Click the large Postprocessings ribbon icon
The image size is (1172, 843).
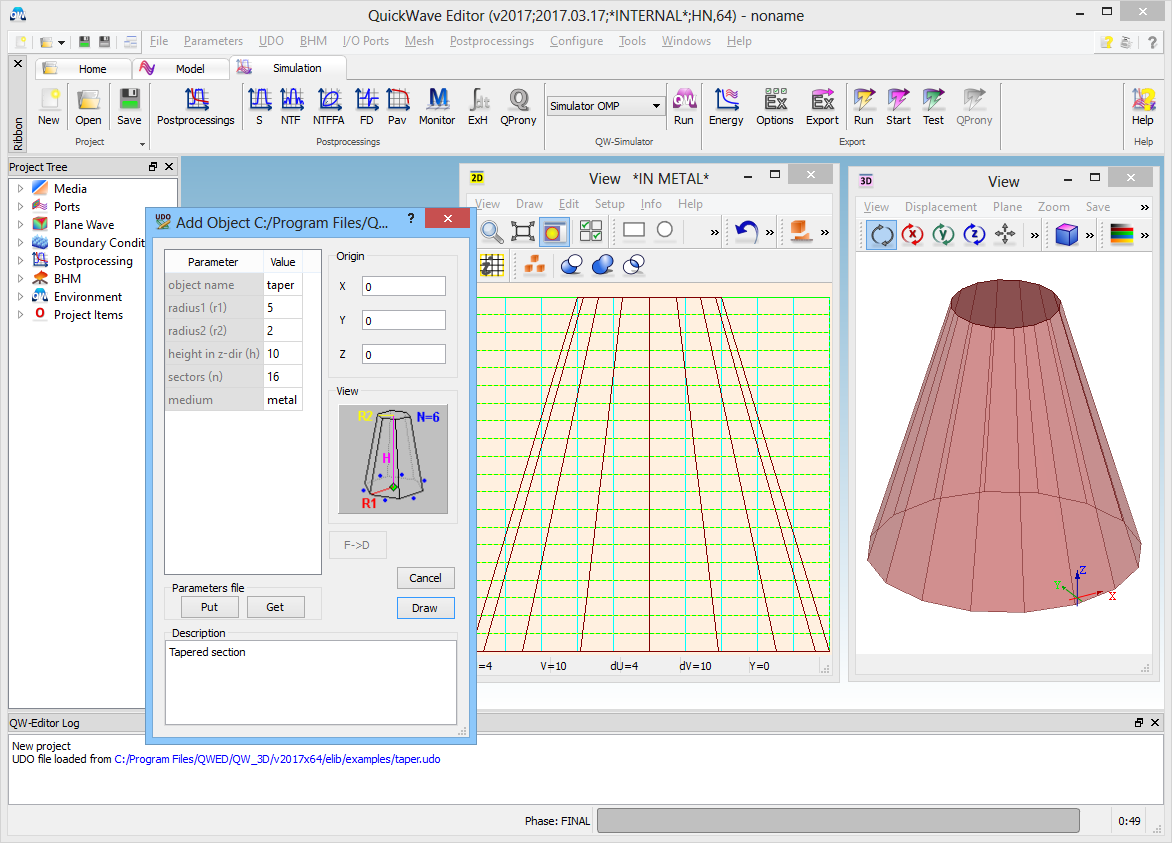tap(196, 106)
